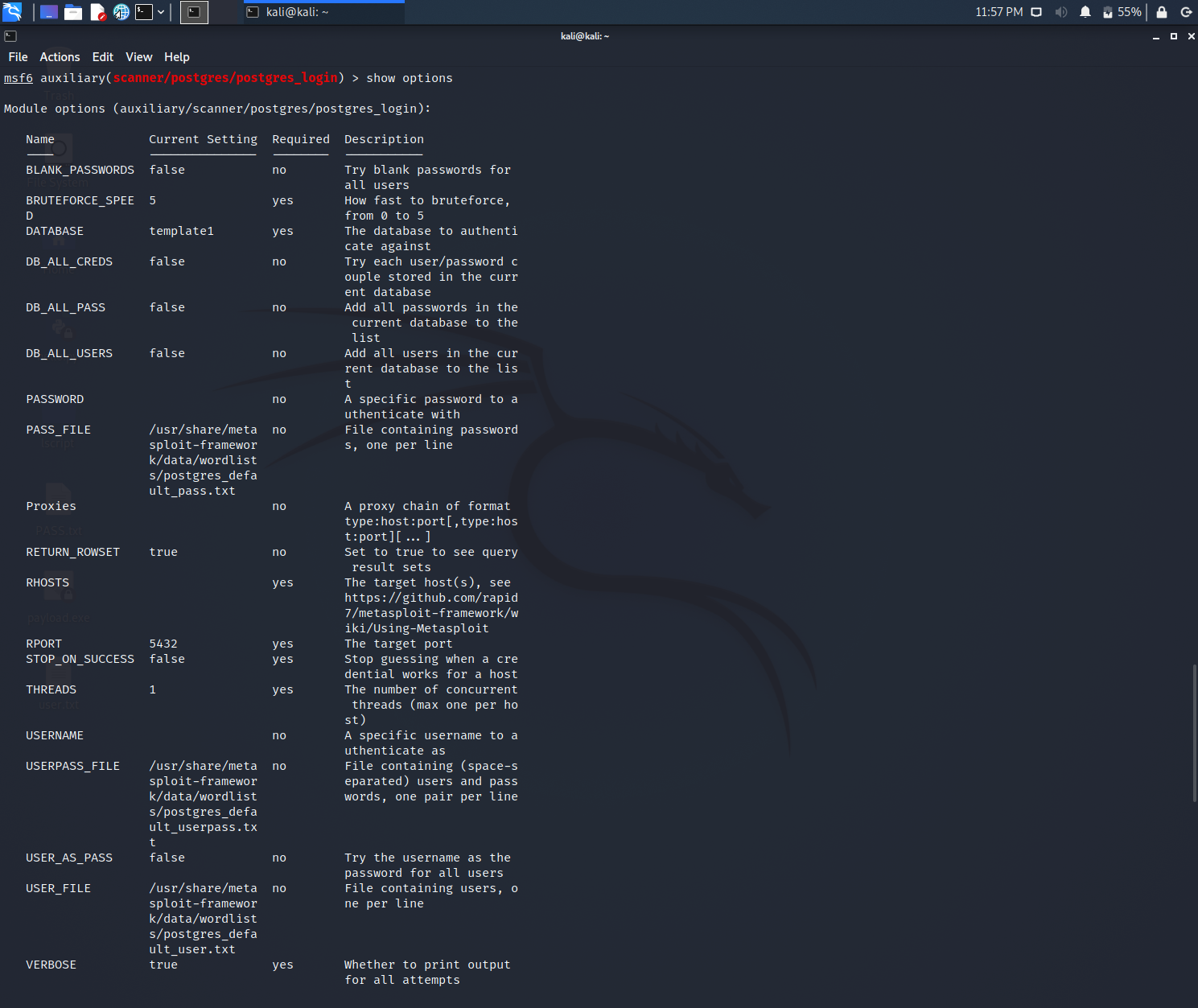The image size is (1198, 1008).
Task: Click the '5432' port value
Action: 163,644
